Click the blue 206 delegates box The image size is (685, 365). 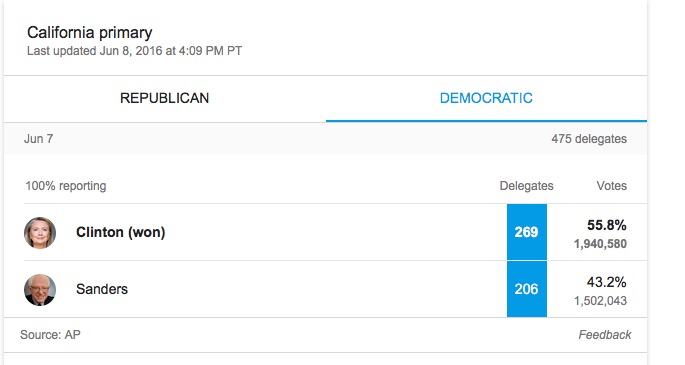[527, 289]
